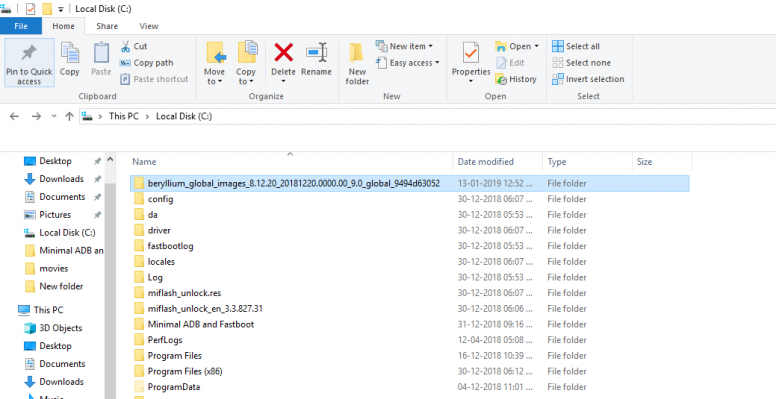Viewport: 776px width, 399px height.
Task: Open pinned Downloads in Quick access
Action: [x=61, y=179]
